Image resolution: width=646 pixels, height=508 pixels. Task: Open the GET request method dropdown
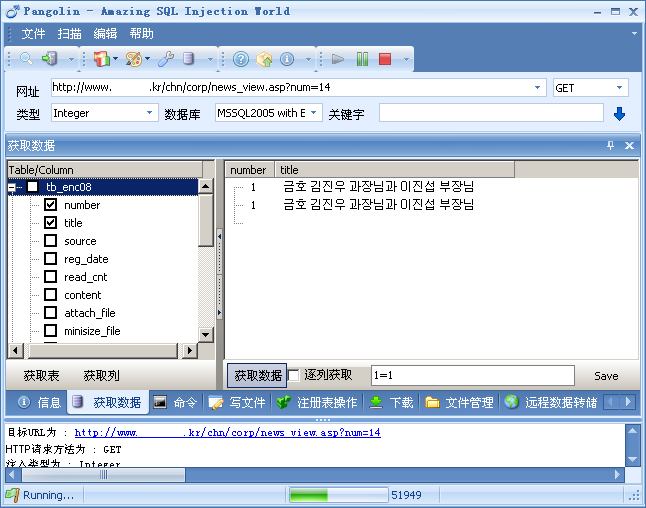619,87
